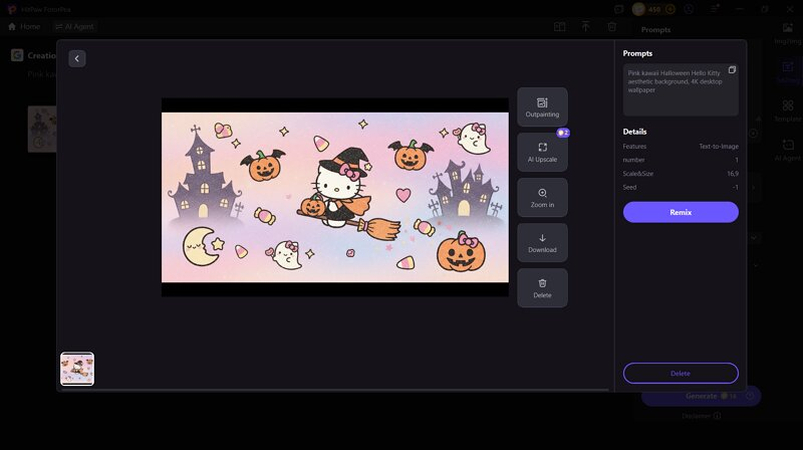Open the Outpainting tool
Image resolution: width=803 pixels, height=450 pixels.
[x=542, y=107]
